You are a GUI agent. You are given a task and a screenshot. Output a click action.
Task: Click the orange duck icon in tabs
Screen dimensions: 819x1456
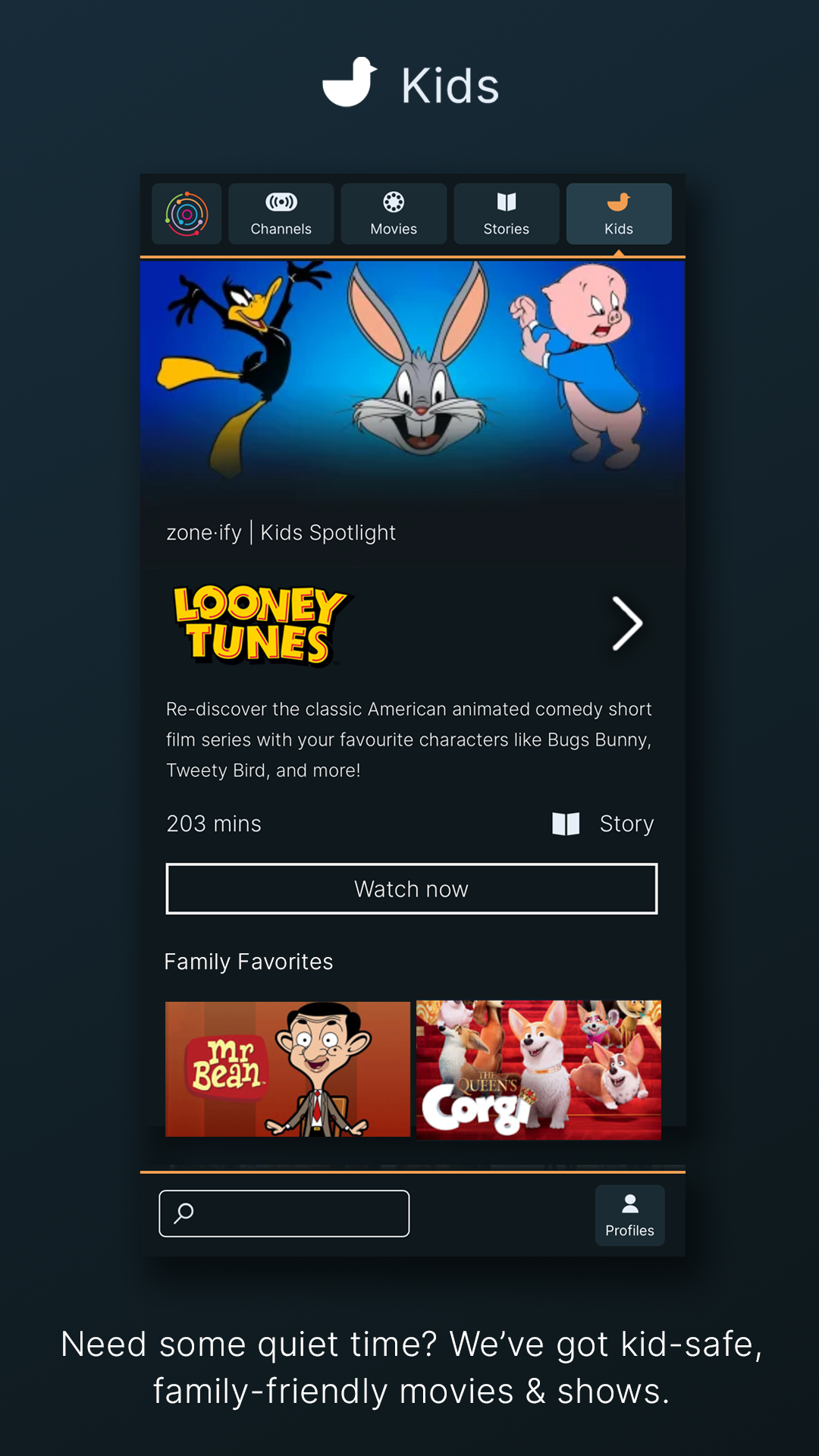tap(619, 202)
